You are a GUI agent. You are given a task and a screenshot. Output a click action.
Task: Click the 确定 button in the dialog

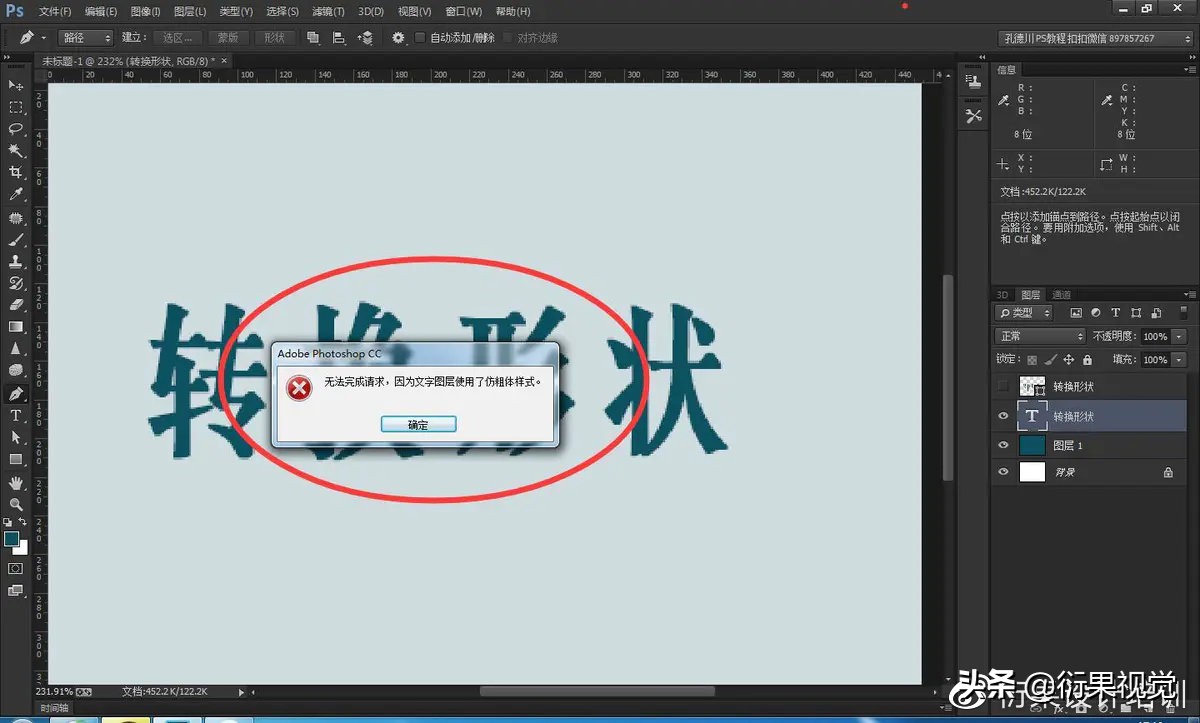pos(418,423)
